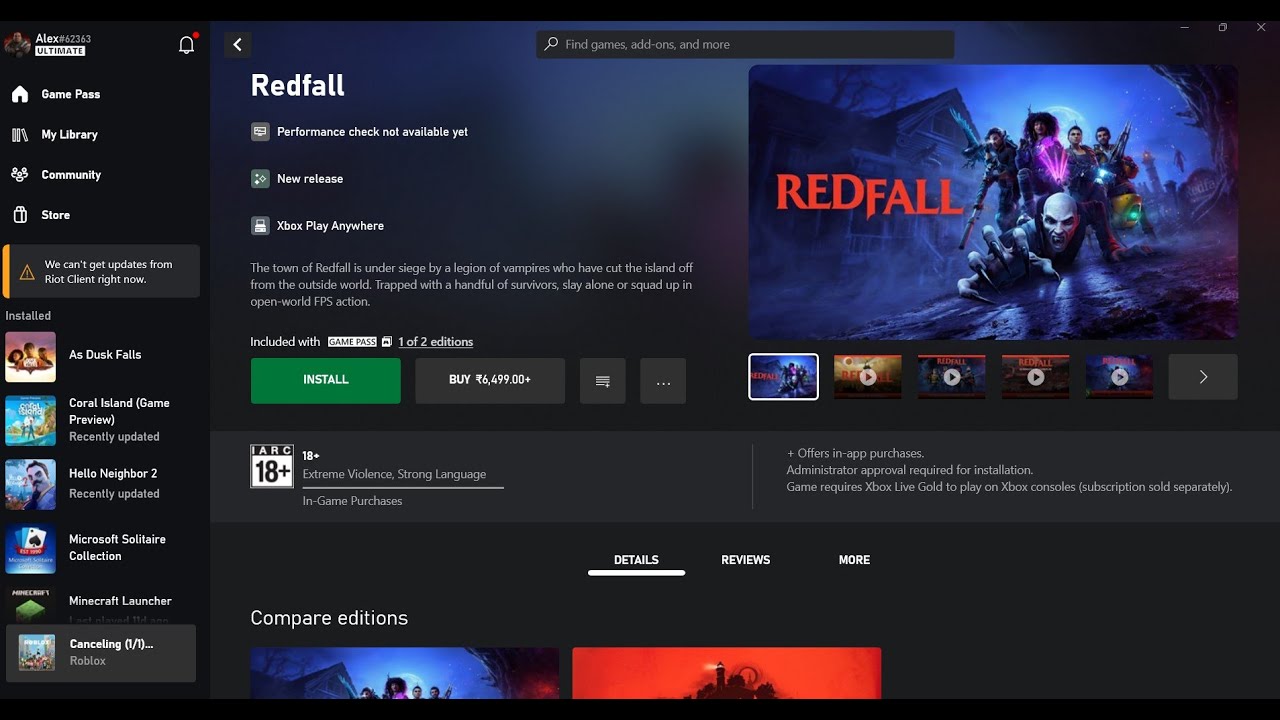This screenshot has width=1280, height=720.
Task: Click the In-Game Purchases label
Action: [353, 501]
